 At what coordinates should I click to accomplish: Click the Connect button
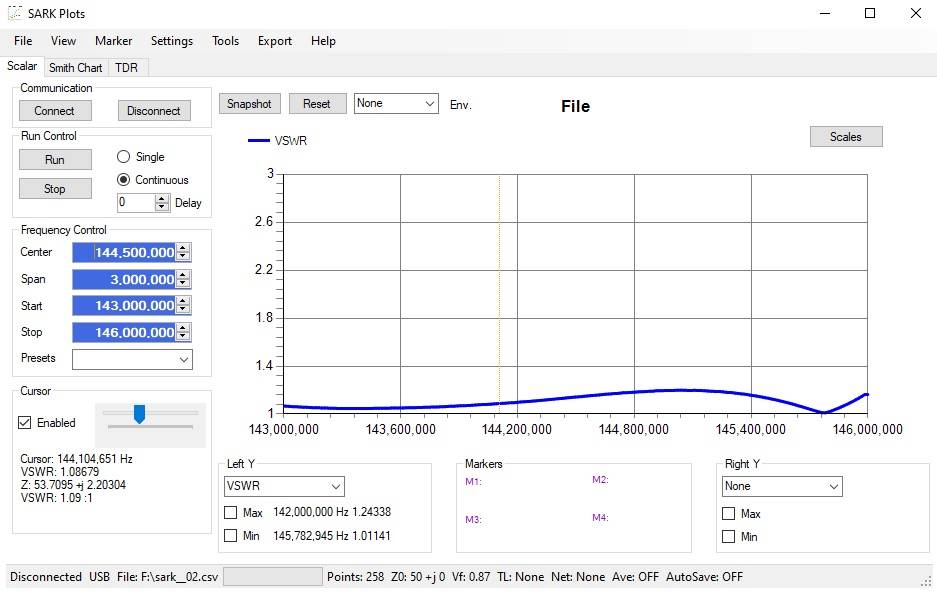click(55, 111)
